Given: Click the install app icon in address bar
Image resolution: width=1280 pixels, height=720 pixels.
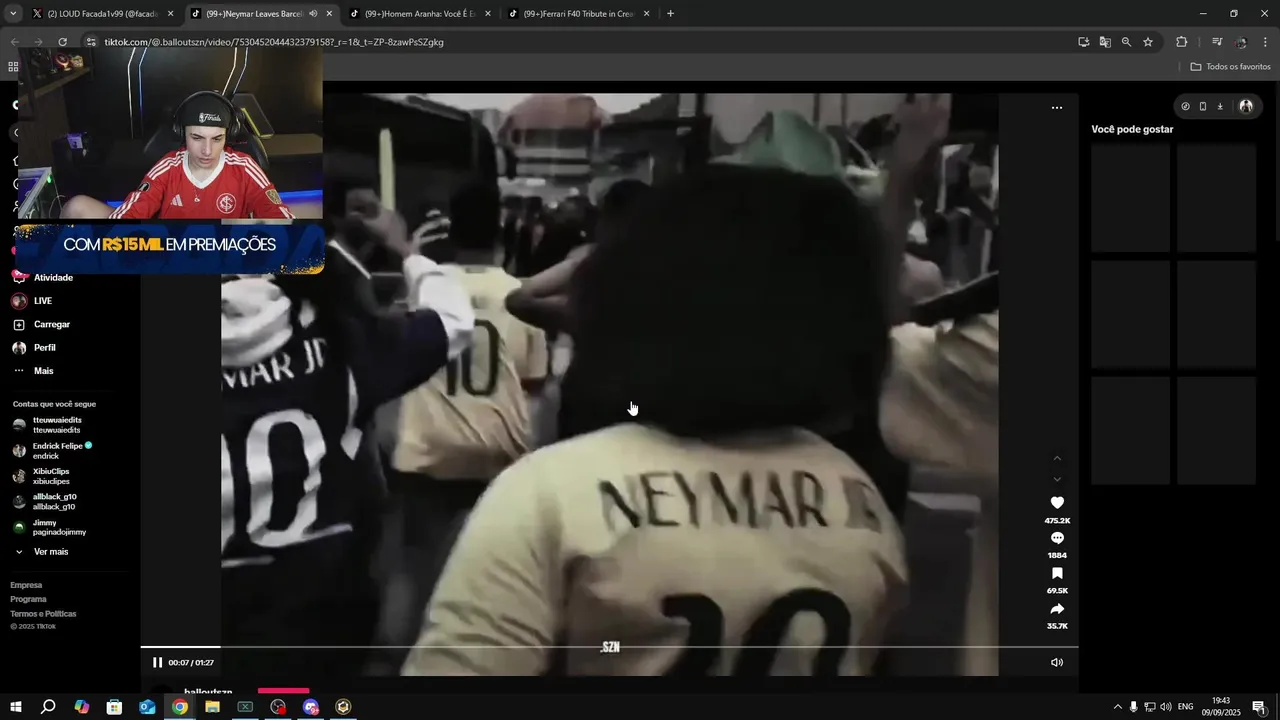Looking at the screenshot, I should click(1084, 42).
